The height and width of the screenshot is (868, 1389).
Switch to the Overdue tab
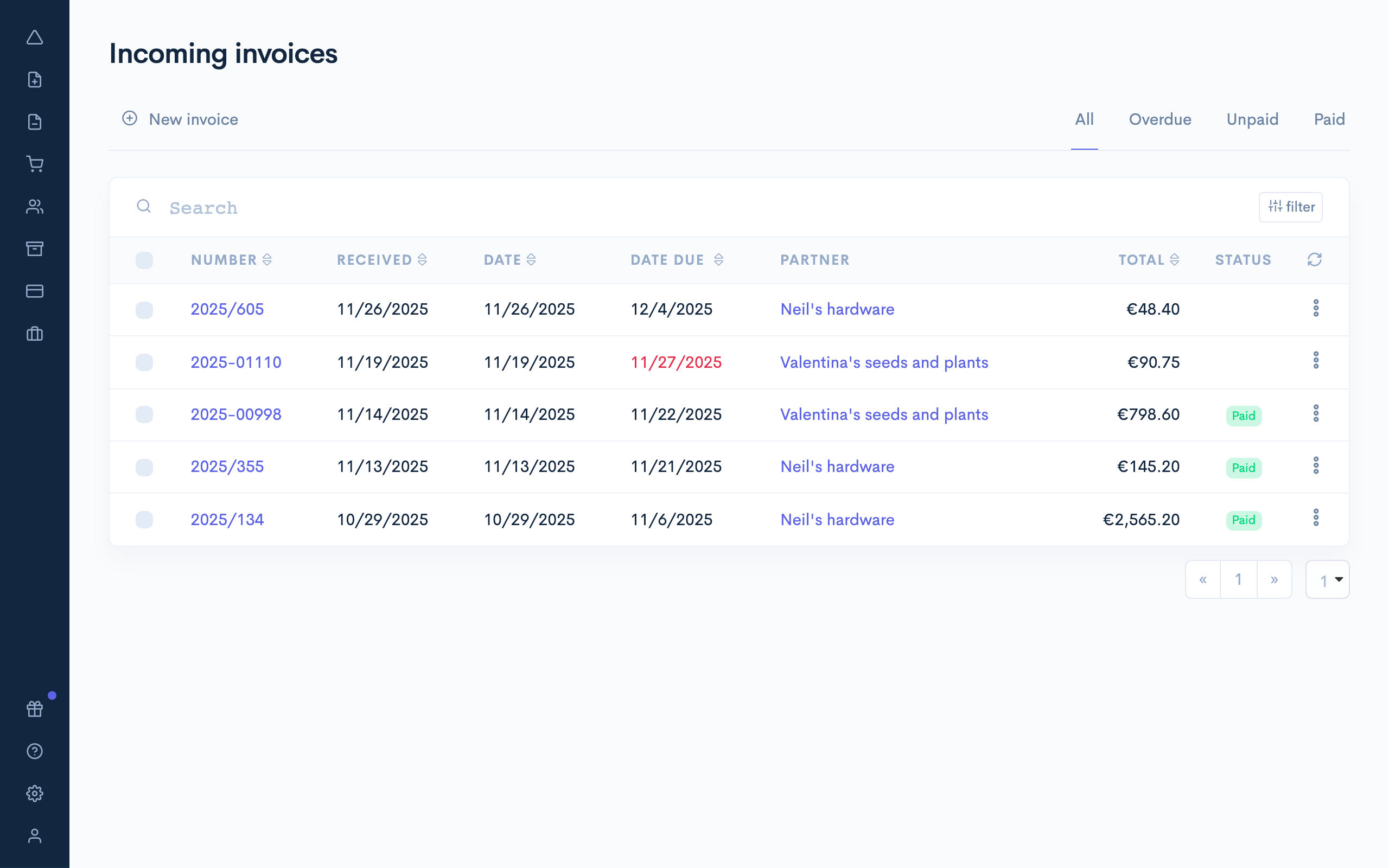1159,119
